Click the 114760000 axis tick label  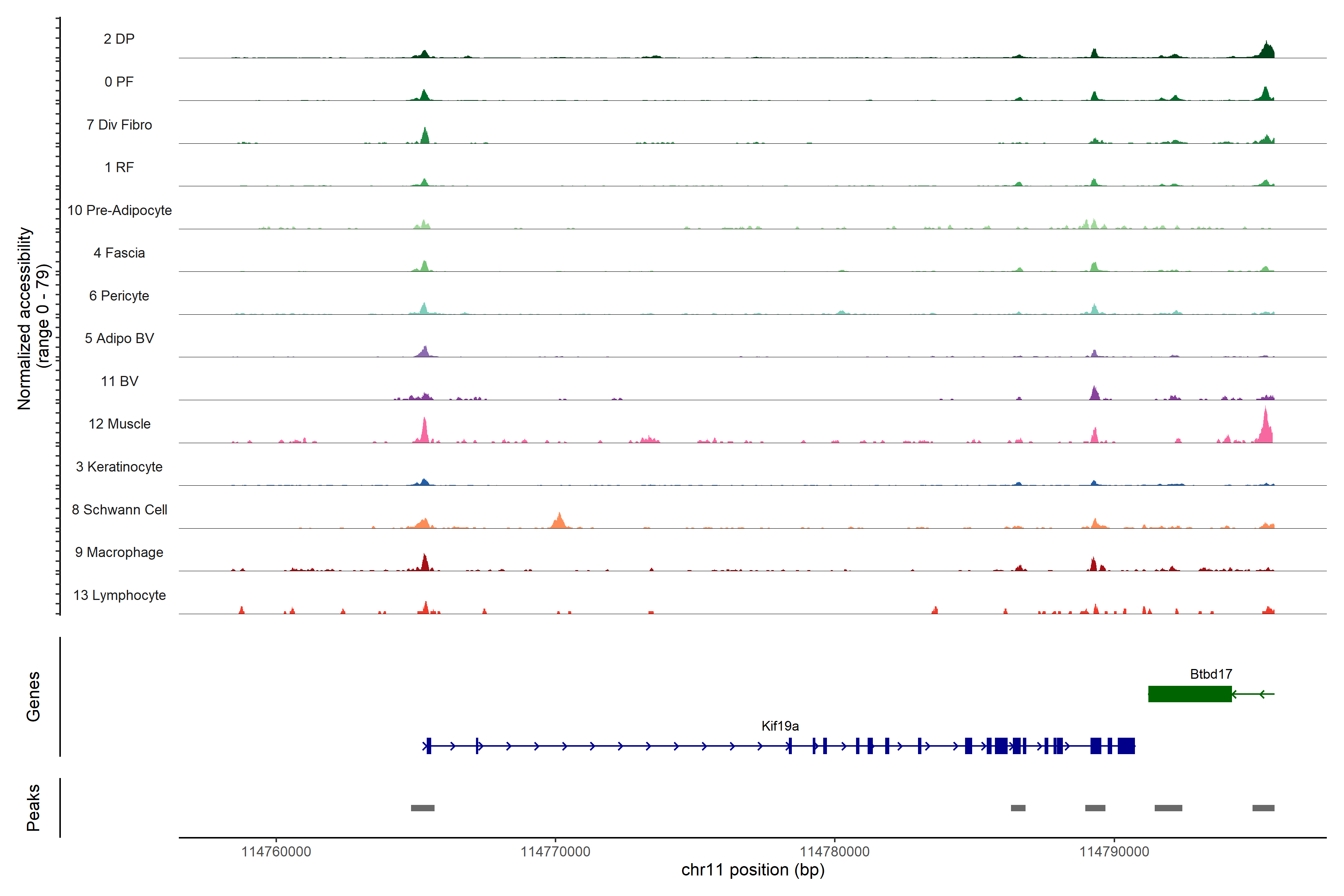276,852
